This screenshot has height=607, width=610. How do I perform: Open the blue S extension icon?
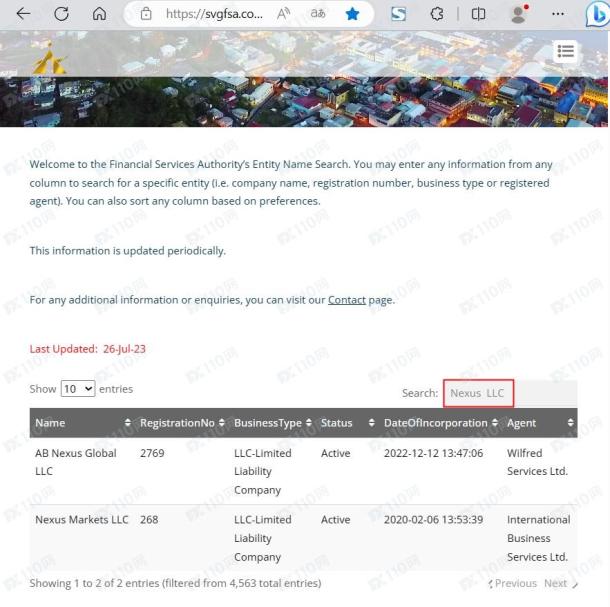398,14
